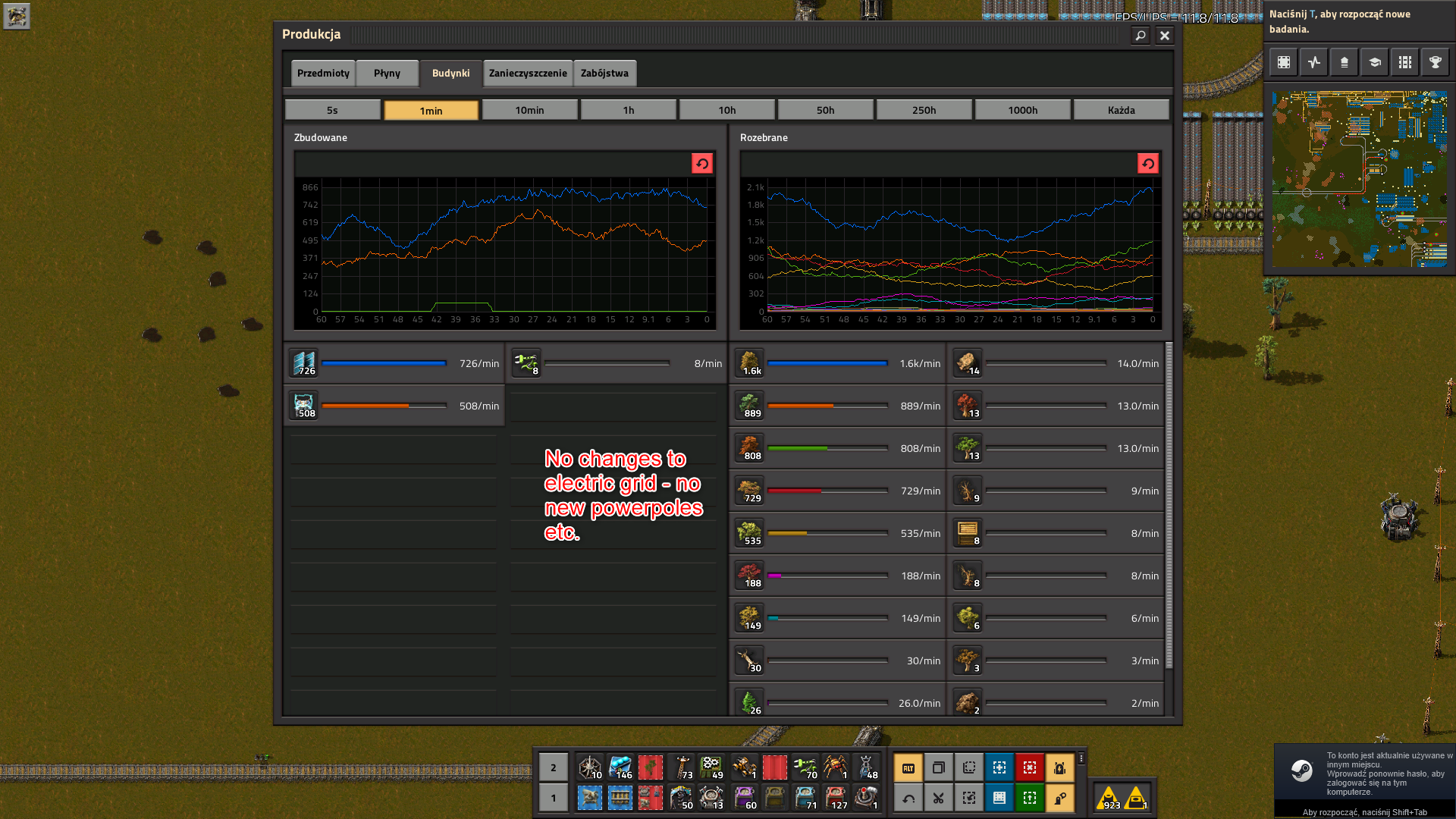Click the paste/import dashed-square icon

pos(969,798)
